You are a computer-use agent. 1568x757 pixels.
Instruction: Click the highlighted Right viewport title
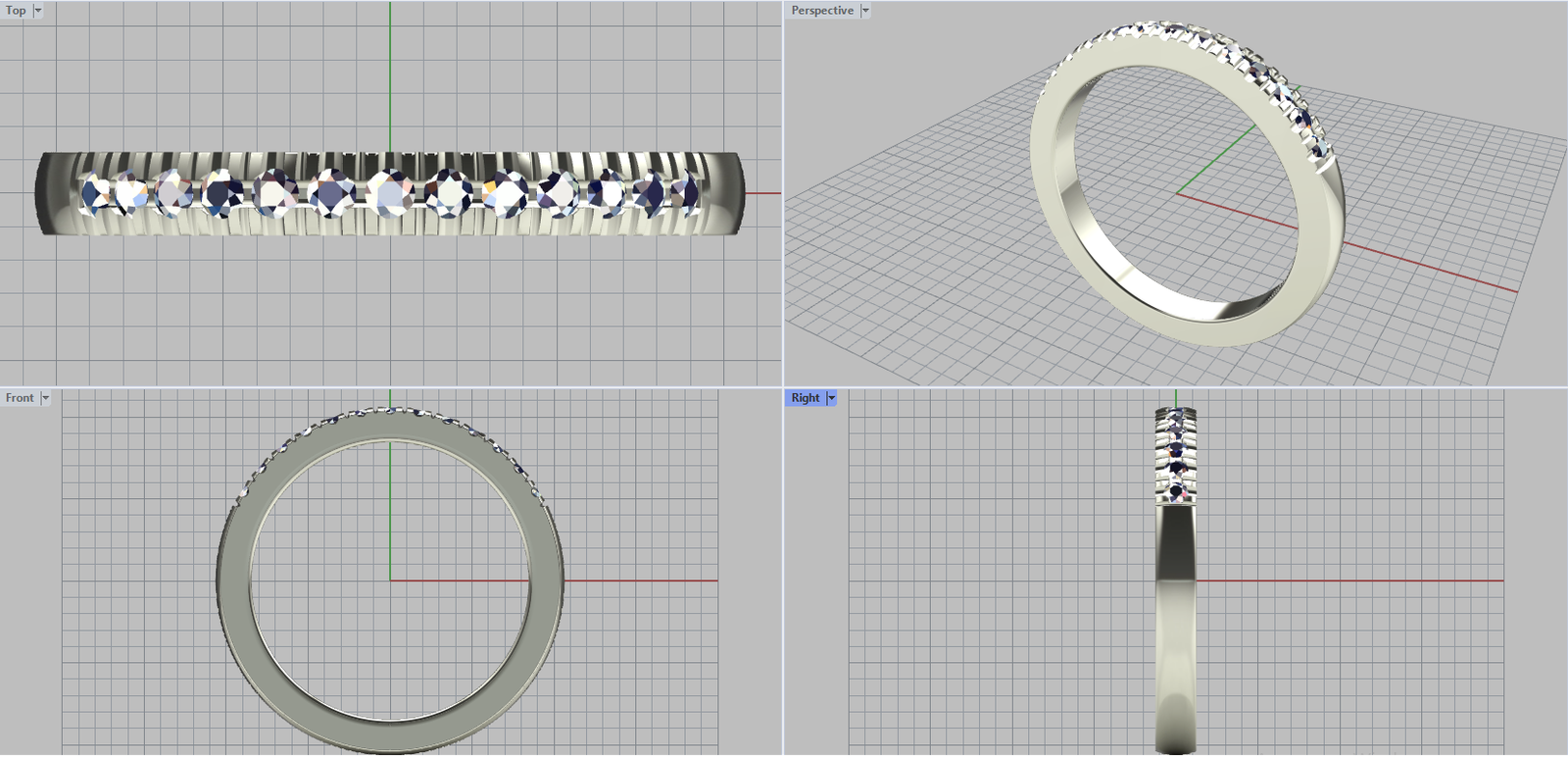(x=806, y=398)
